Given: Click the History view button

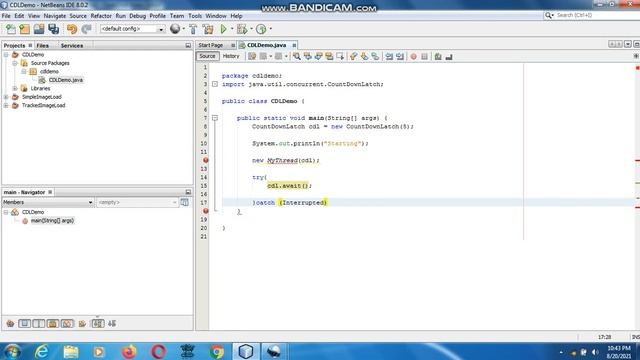Looking at the screenshot, I should coord(231,56).
